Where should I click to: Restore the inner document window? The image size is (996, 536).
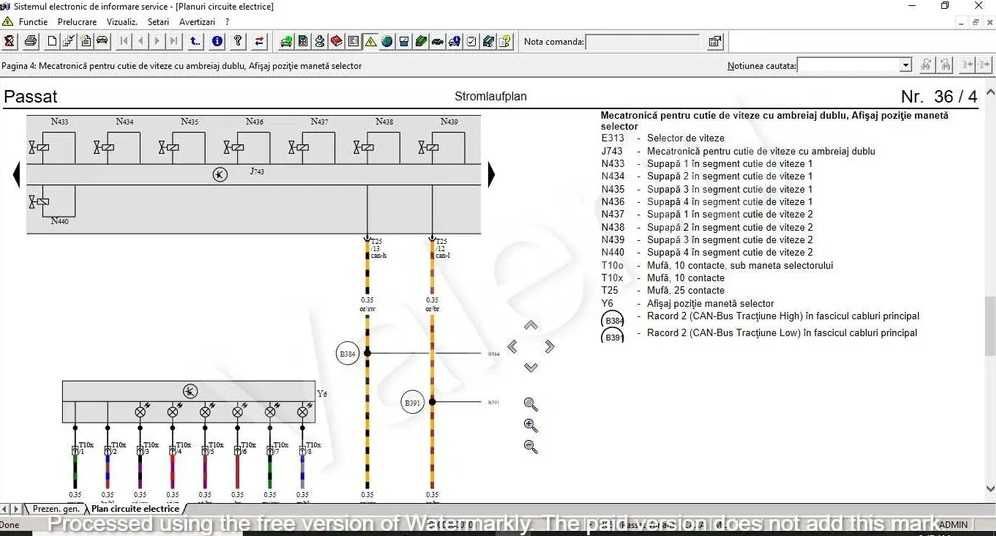(x=975, y=22)
